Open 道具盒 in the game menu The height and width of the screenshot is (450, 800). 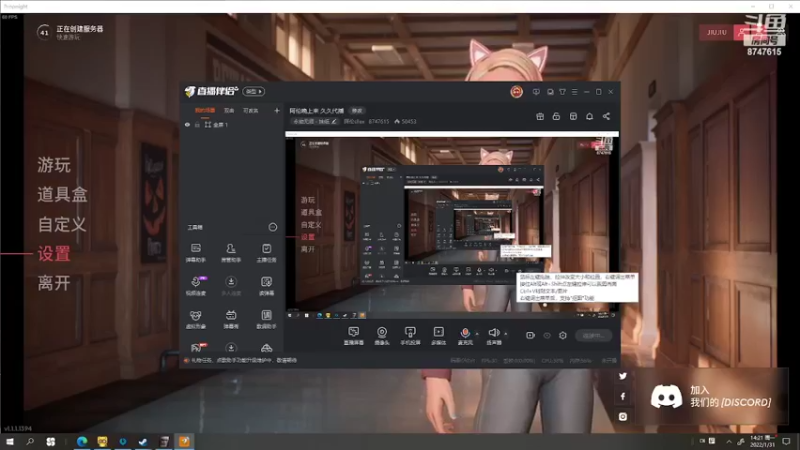pos(62,194)
